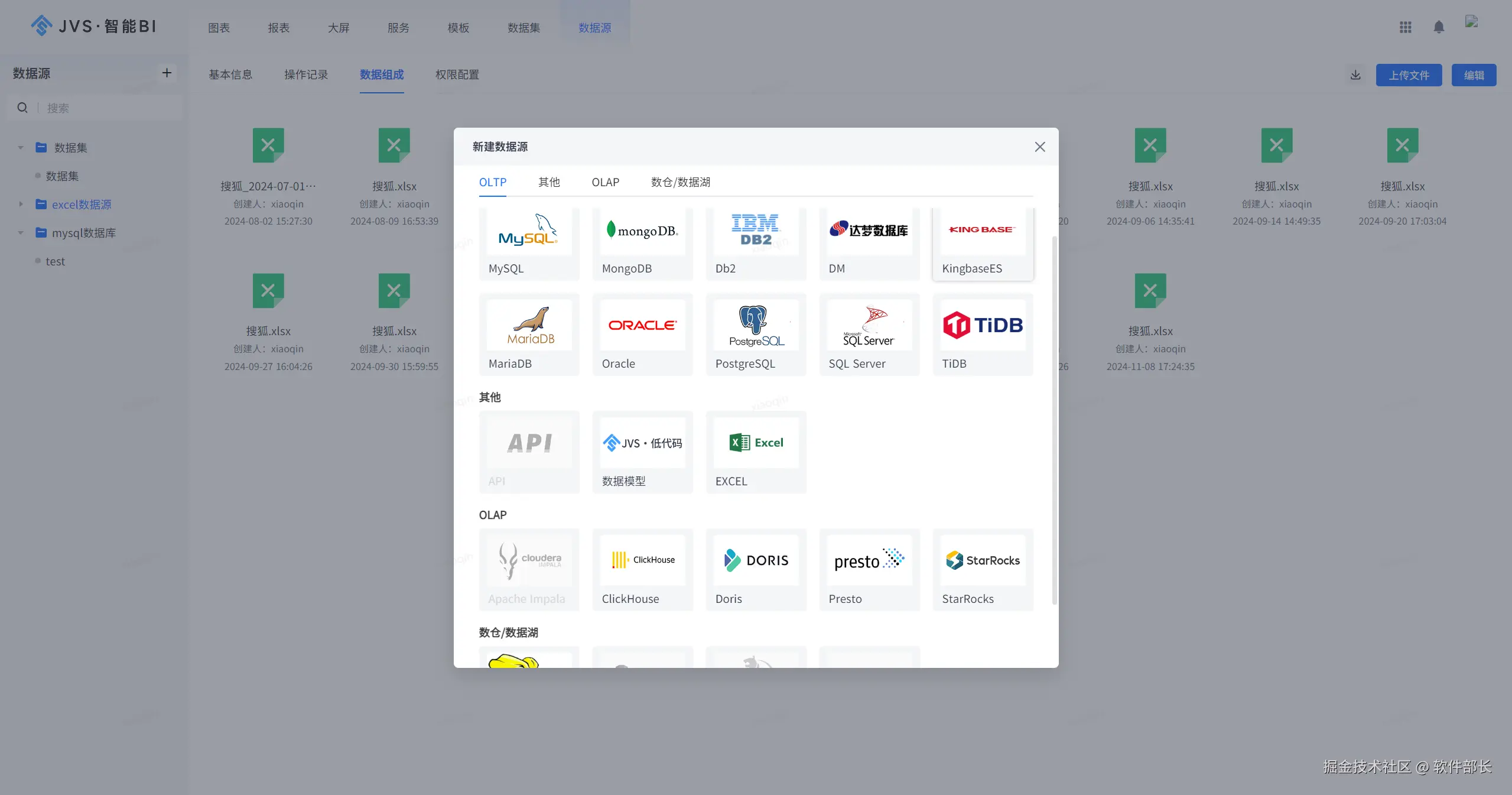Open the 数仓/数据湖 tab

[680, 182]
